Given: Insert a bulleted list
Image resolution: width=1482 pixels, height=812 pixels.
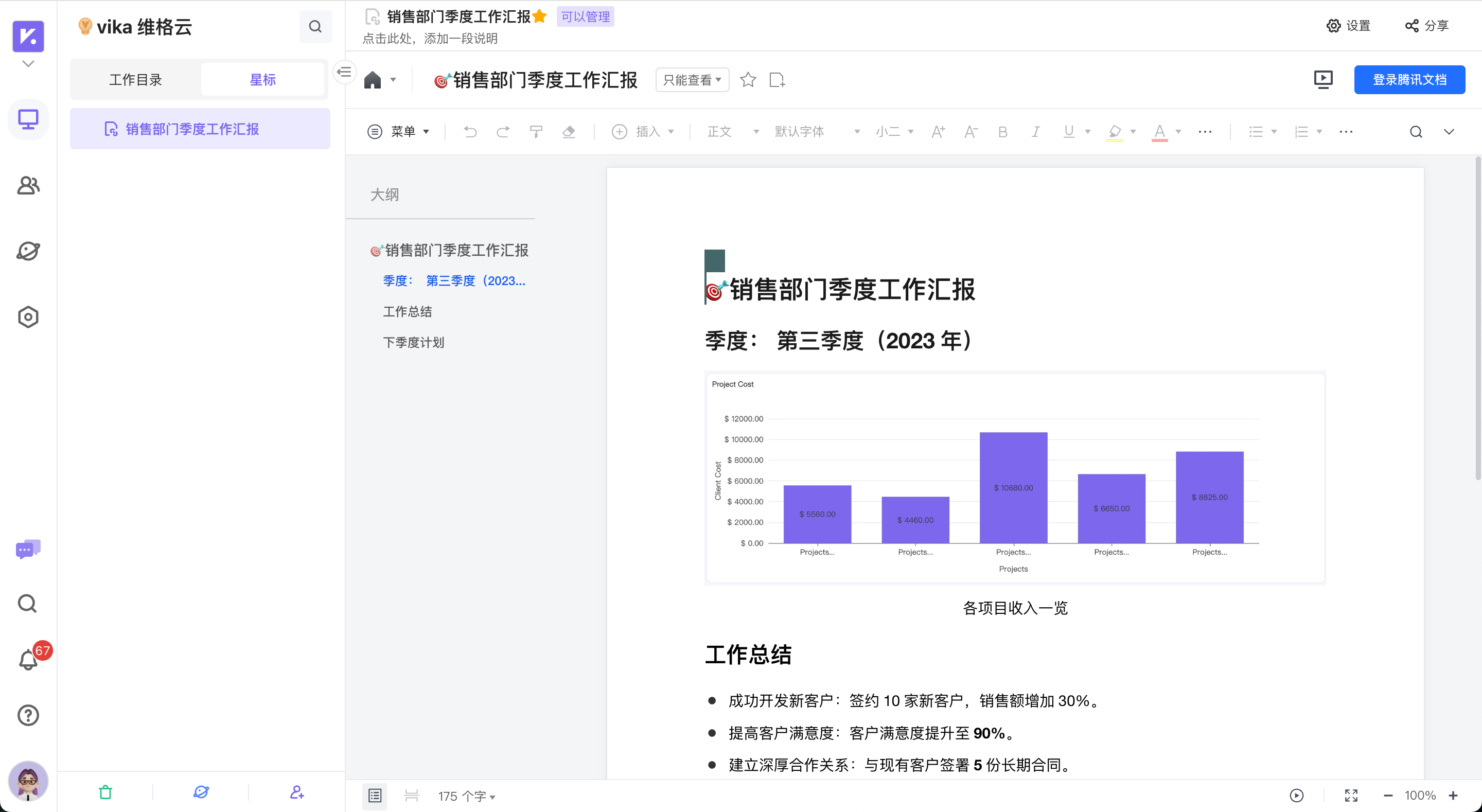Looking at the screenshot, I should (x=1257, y=131).
